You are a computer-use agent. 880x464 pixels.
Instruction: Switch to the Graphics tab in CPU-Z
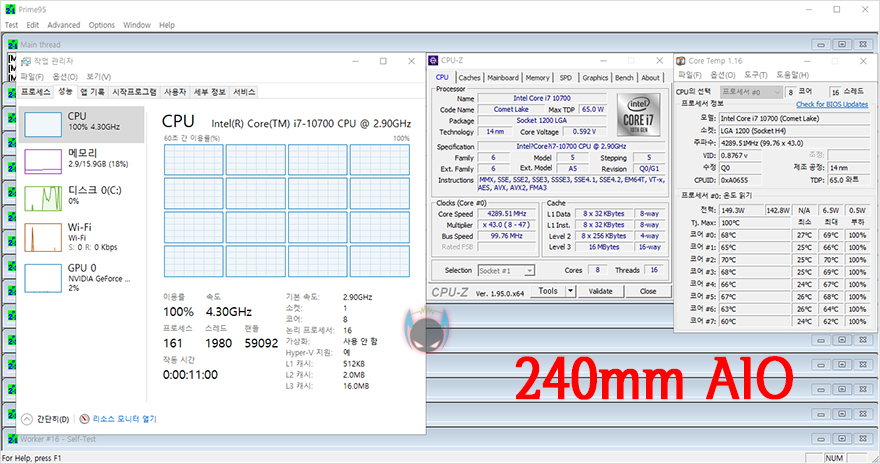pyautogui.click(x=595, y=78)
